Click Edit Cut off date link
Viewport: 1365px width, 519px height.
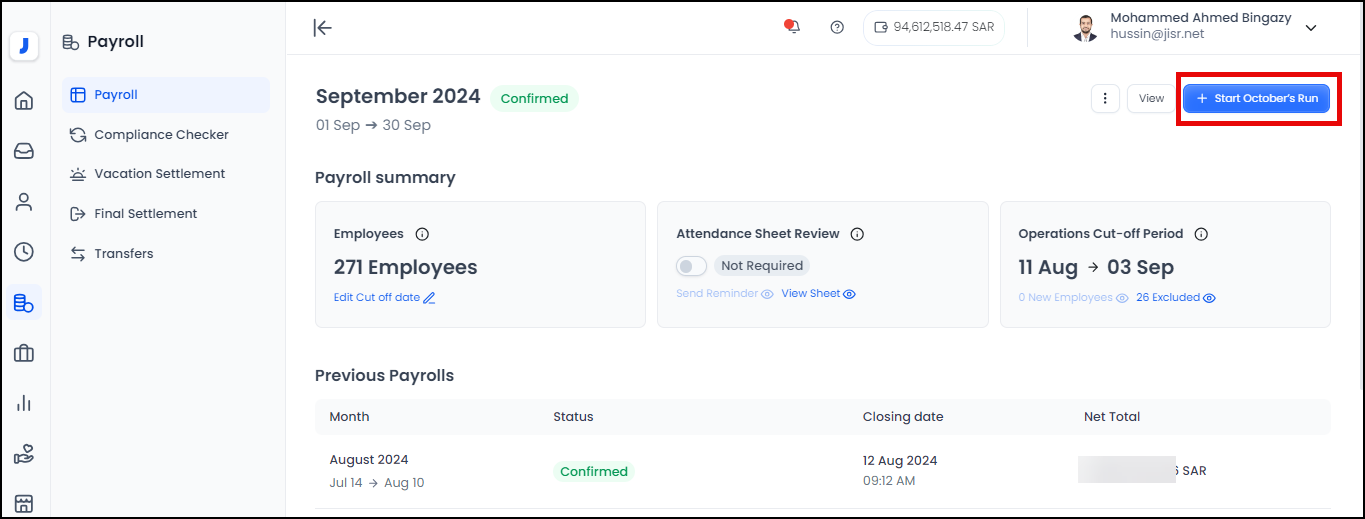pos(384,298)
